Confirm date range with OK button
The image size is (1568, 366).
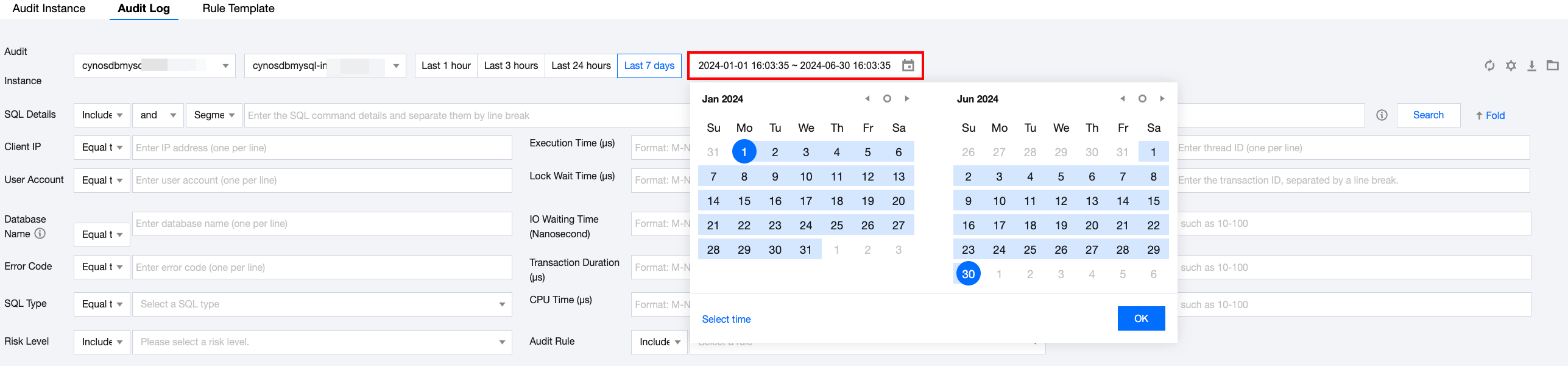1141,318
